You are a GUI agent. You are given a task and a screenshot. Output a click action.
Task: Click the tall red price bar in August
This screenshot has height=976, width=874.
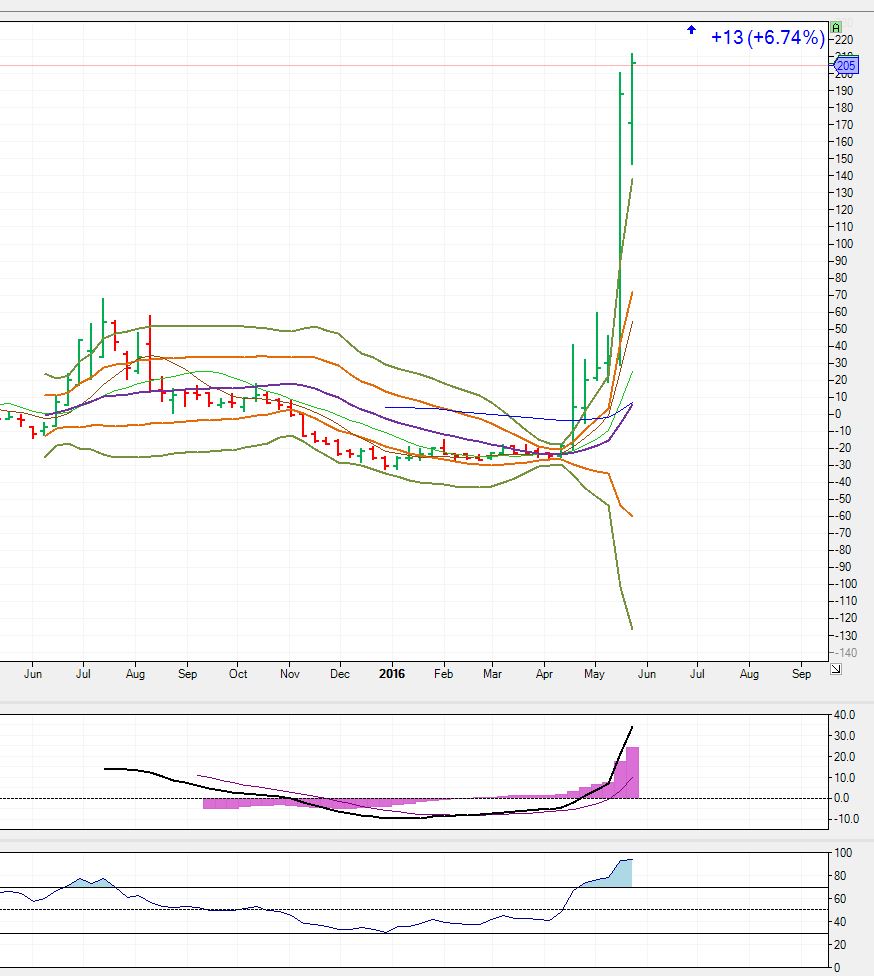tap(150, 350)
